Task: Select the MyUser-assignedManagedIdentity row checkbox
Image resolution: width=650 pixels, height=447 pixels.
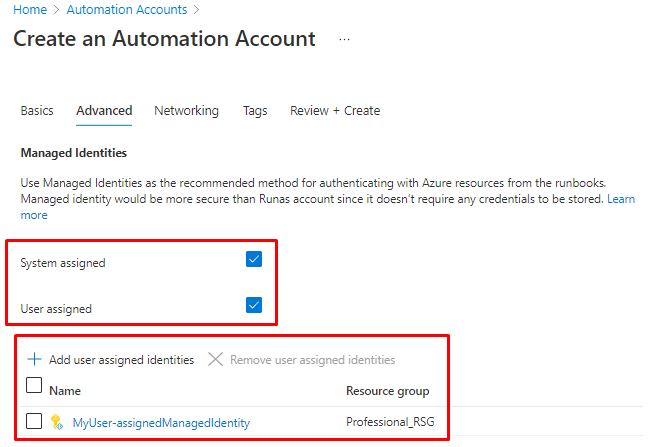Action: (33, 421)
